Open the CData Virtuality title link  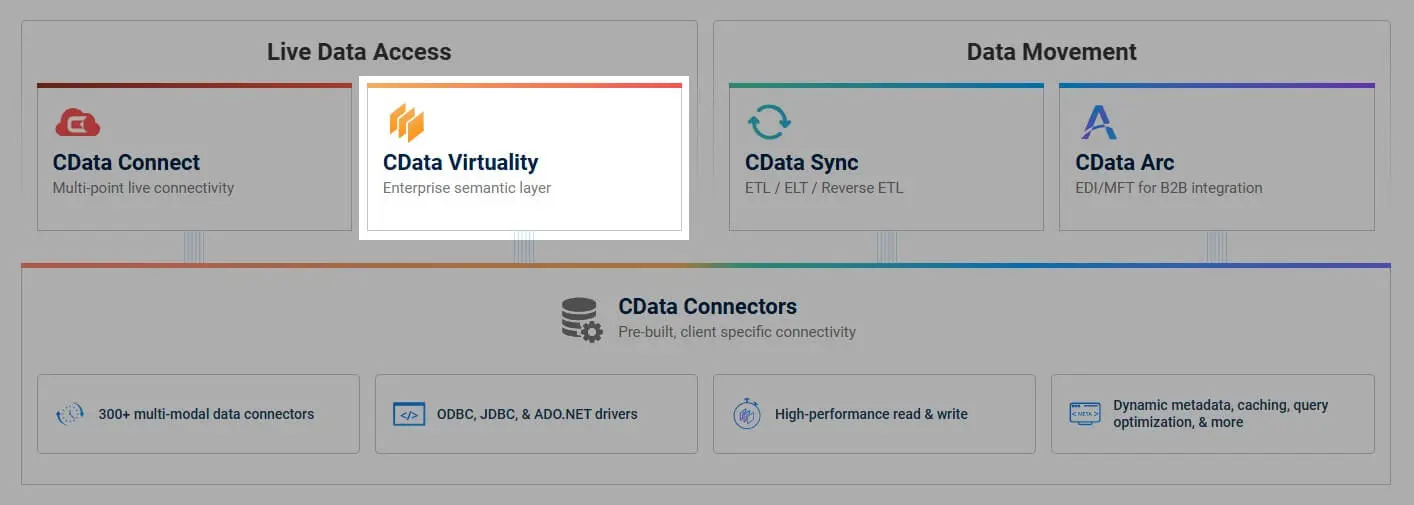[x=460, y=162]
